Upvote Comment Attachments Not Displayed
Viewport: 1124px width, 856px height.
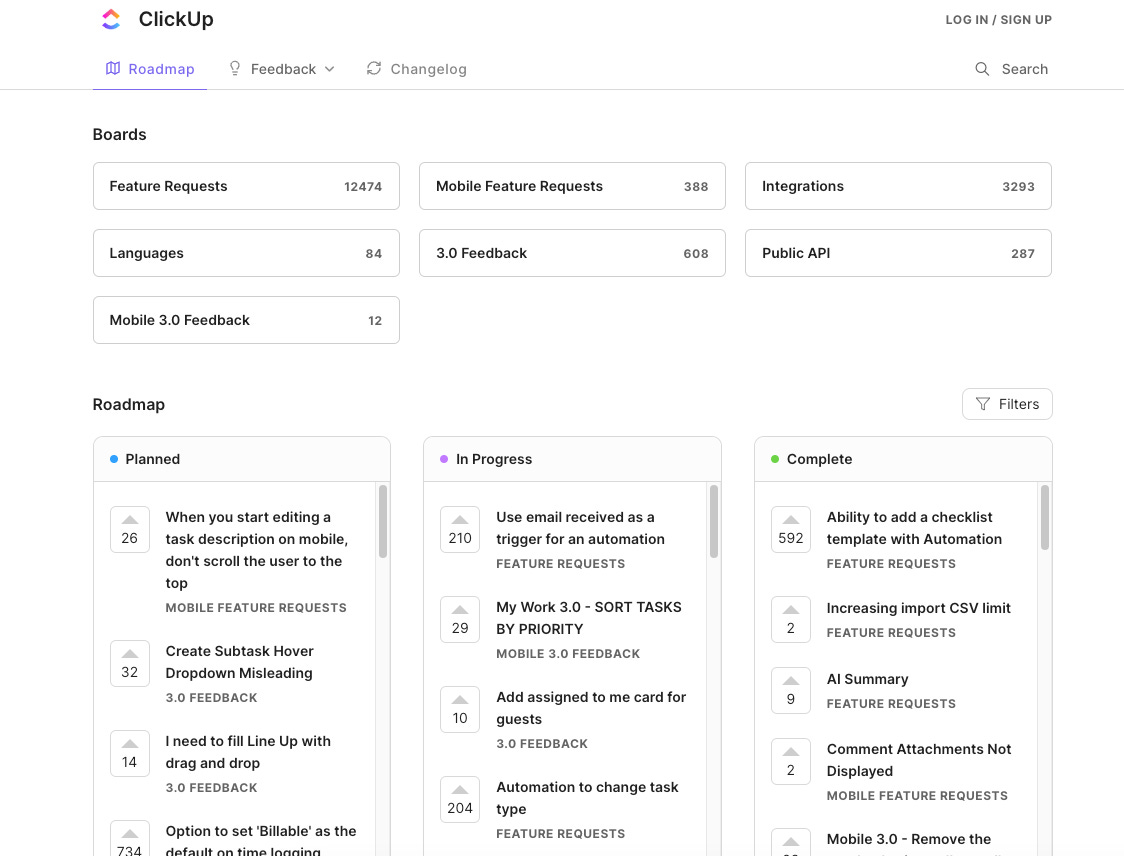791,761
